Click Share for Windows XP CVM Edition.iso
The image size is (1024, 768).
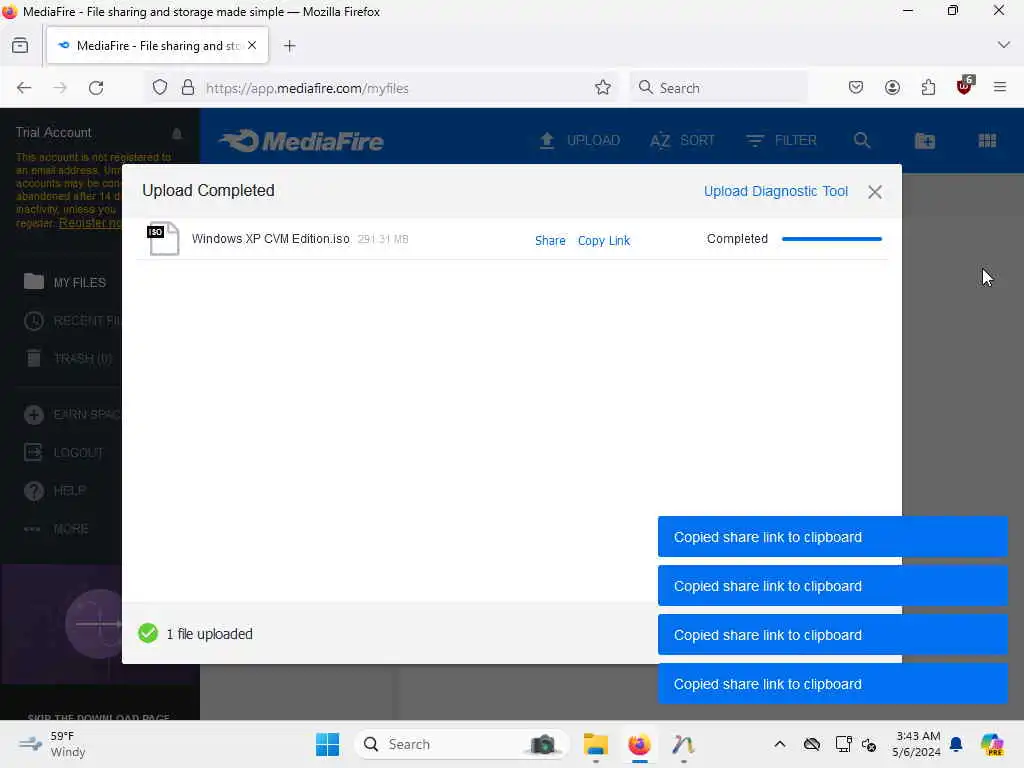pyautogui.click(x=550, y=240)
